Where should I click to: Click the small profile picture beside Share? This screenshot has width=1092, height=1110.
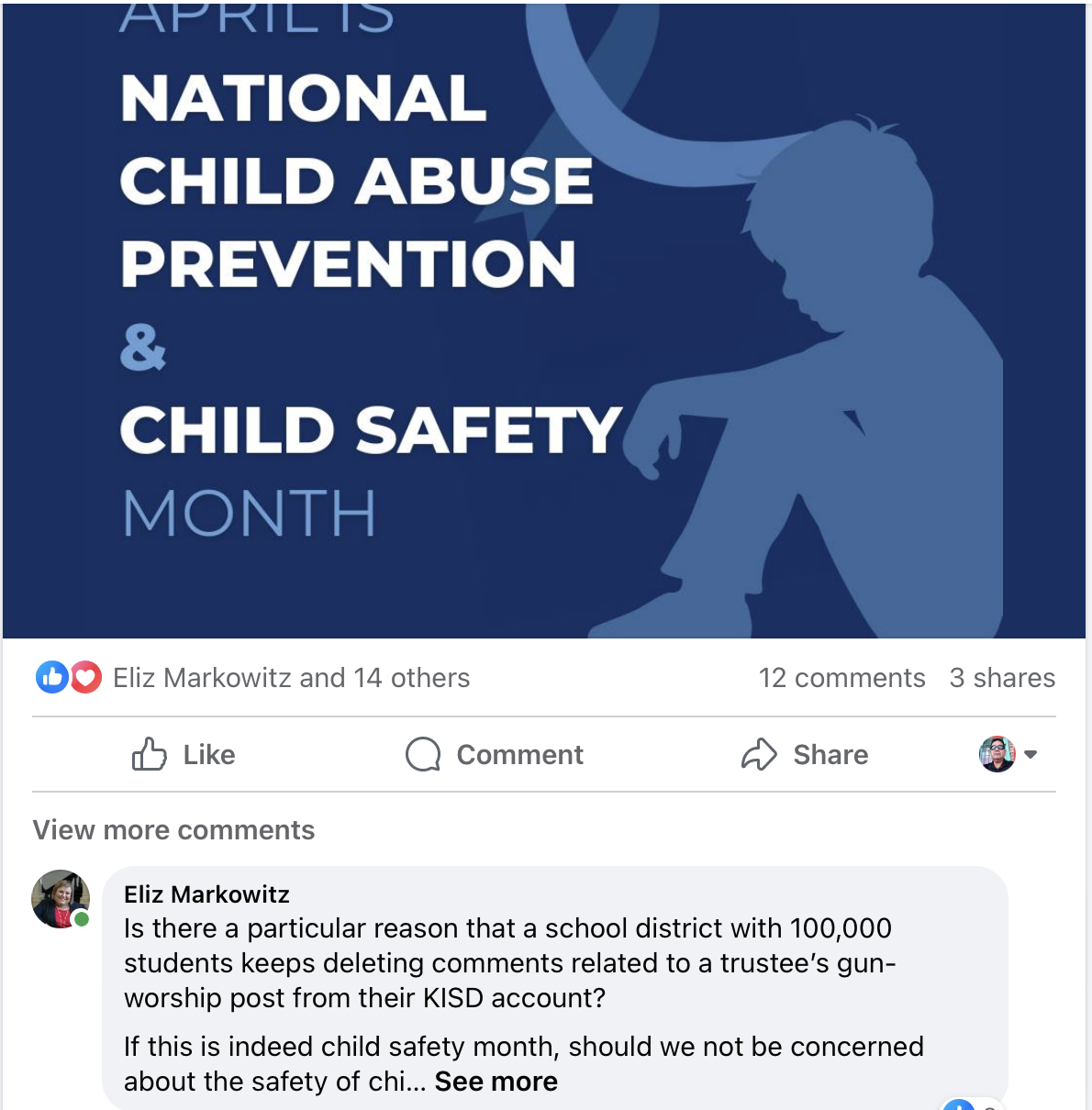point(997,754)
